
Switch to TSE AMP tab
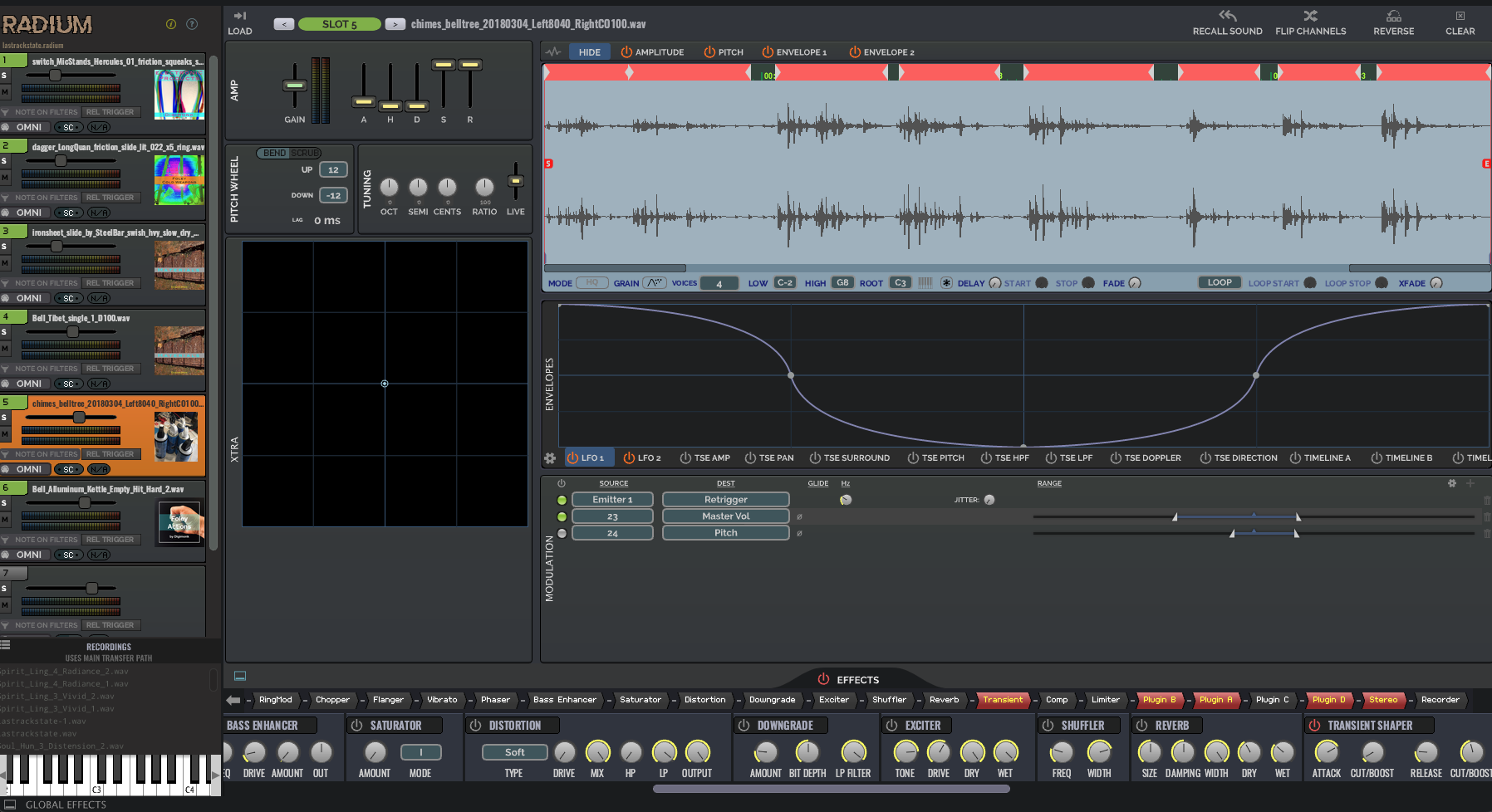pyautogui.click(x=704, y=458)
